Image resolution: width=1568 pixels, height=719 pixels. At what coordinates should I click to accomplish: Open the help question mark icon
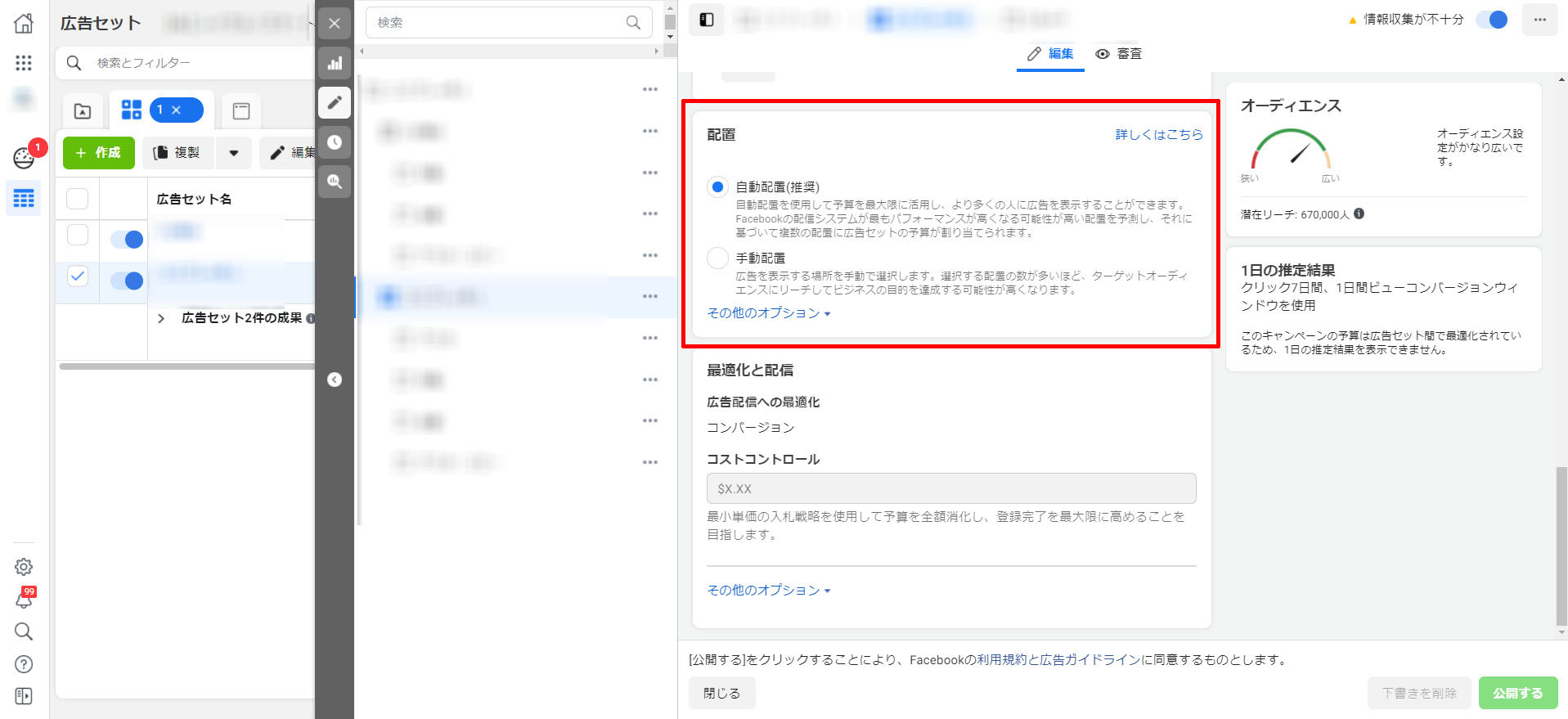[x=24, y=664]
